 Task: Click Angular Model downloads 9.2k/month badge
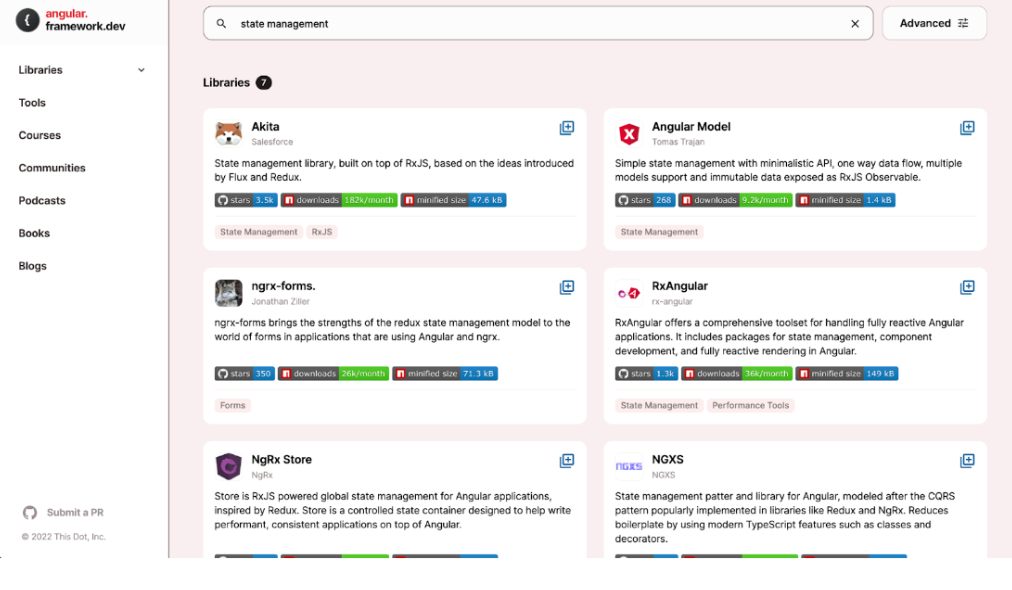tap(735, 200)
